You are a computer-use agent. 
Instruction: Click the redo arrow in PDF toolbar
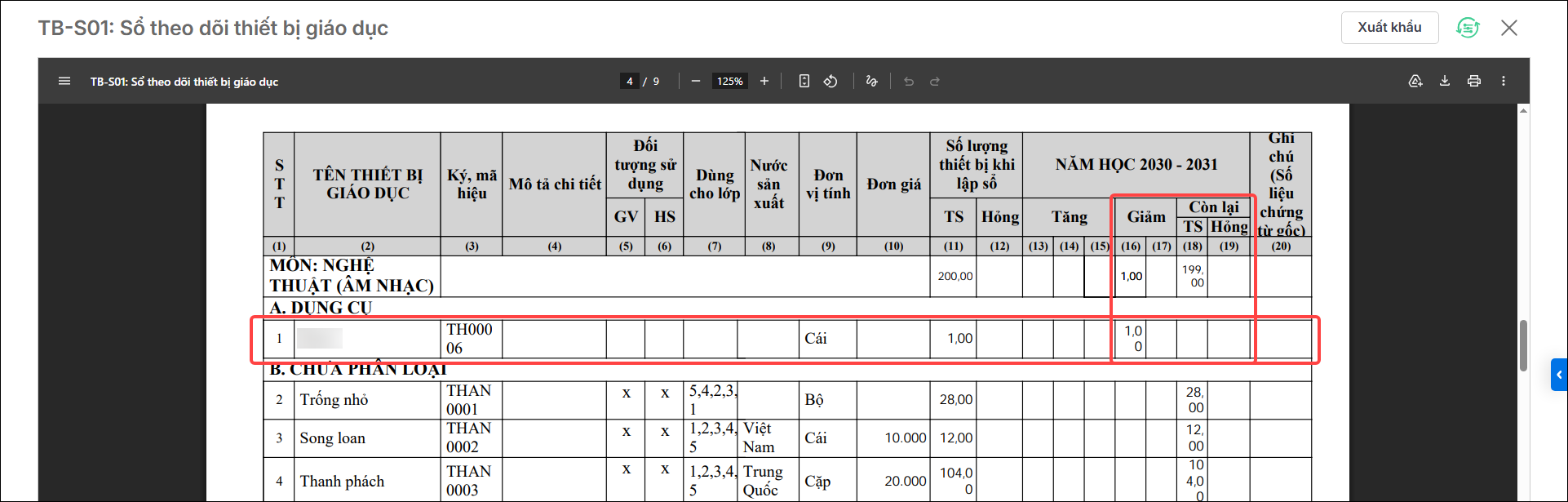(935, 81)
